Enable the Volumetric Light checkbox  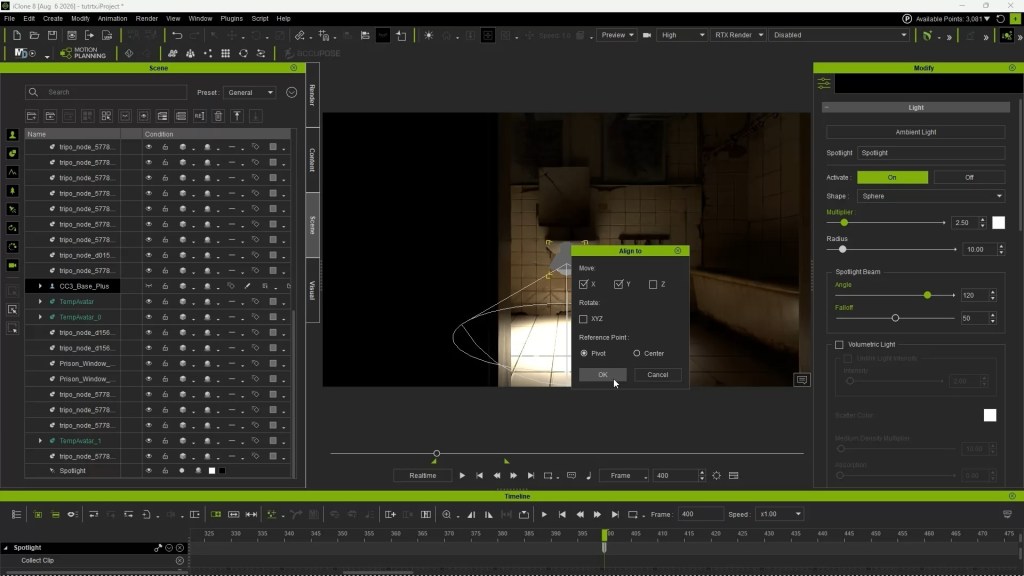coord(839,344)
